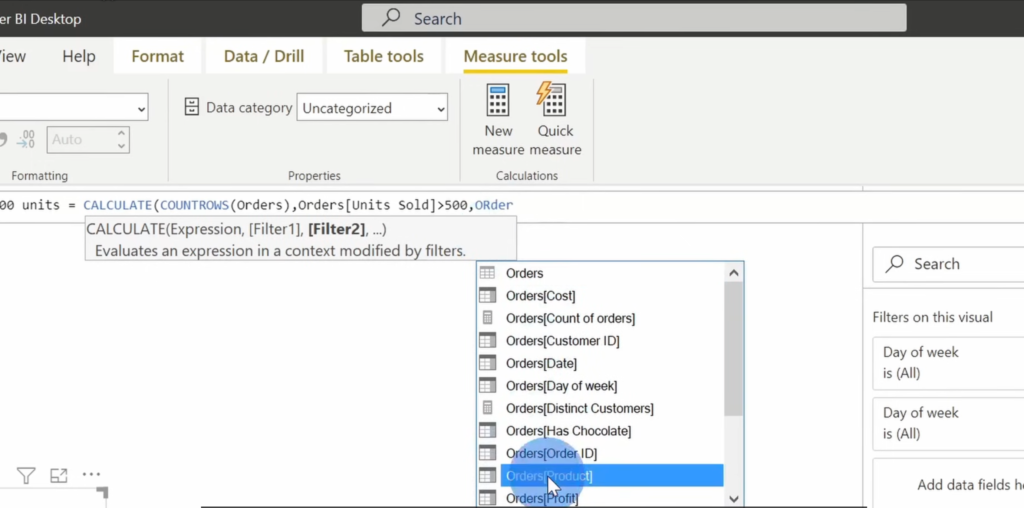Click column icon beside Orders[Day of week]
This screenshot has height=508, width=1024.
tap(487, 386)
